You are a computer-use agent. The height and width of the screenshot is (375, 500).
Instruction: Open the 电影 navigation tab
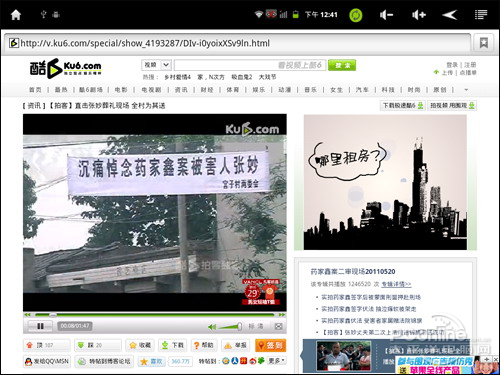pyautogui.click(x=121, y=90)
